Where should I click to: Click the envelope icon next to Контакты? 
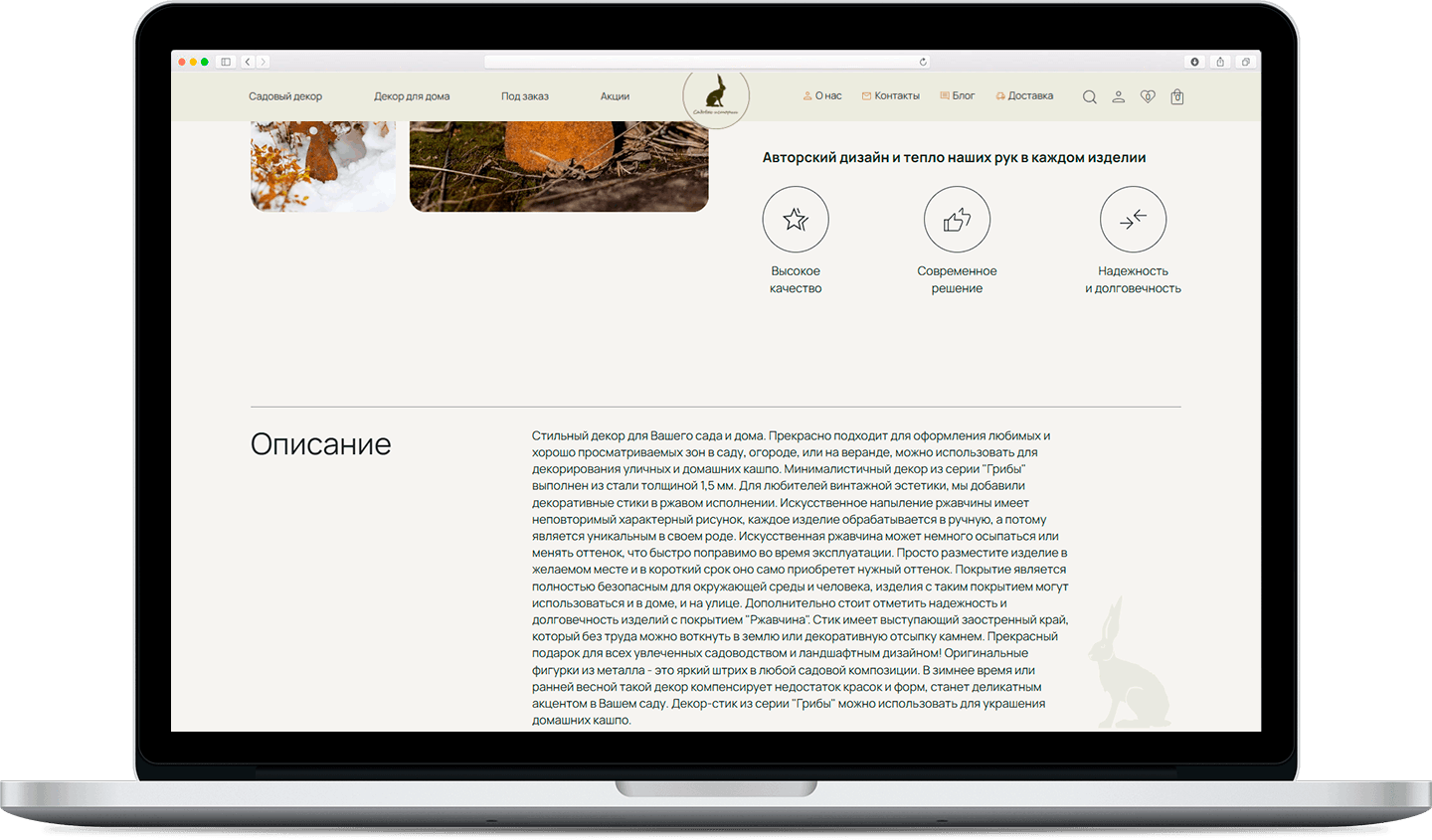tap(866, 94)
